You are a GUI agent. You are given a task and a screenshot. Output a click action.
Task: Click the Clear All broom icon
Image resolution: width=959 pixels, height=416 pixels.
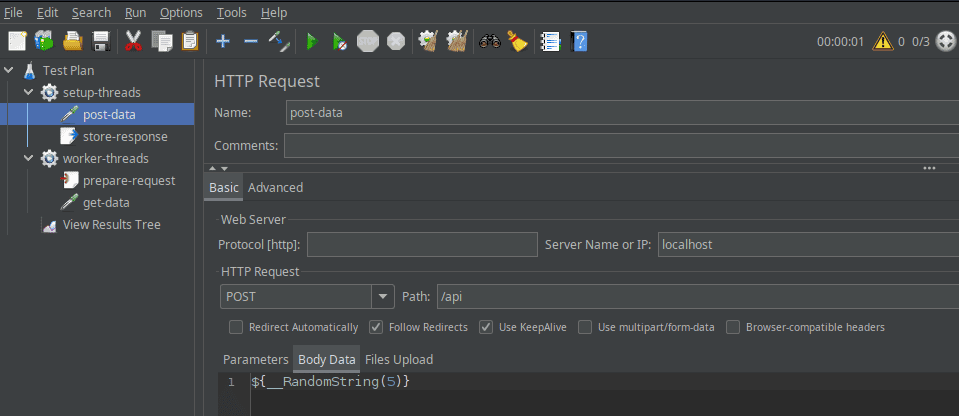[x=517, y=41]
